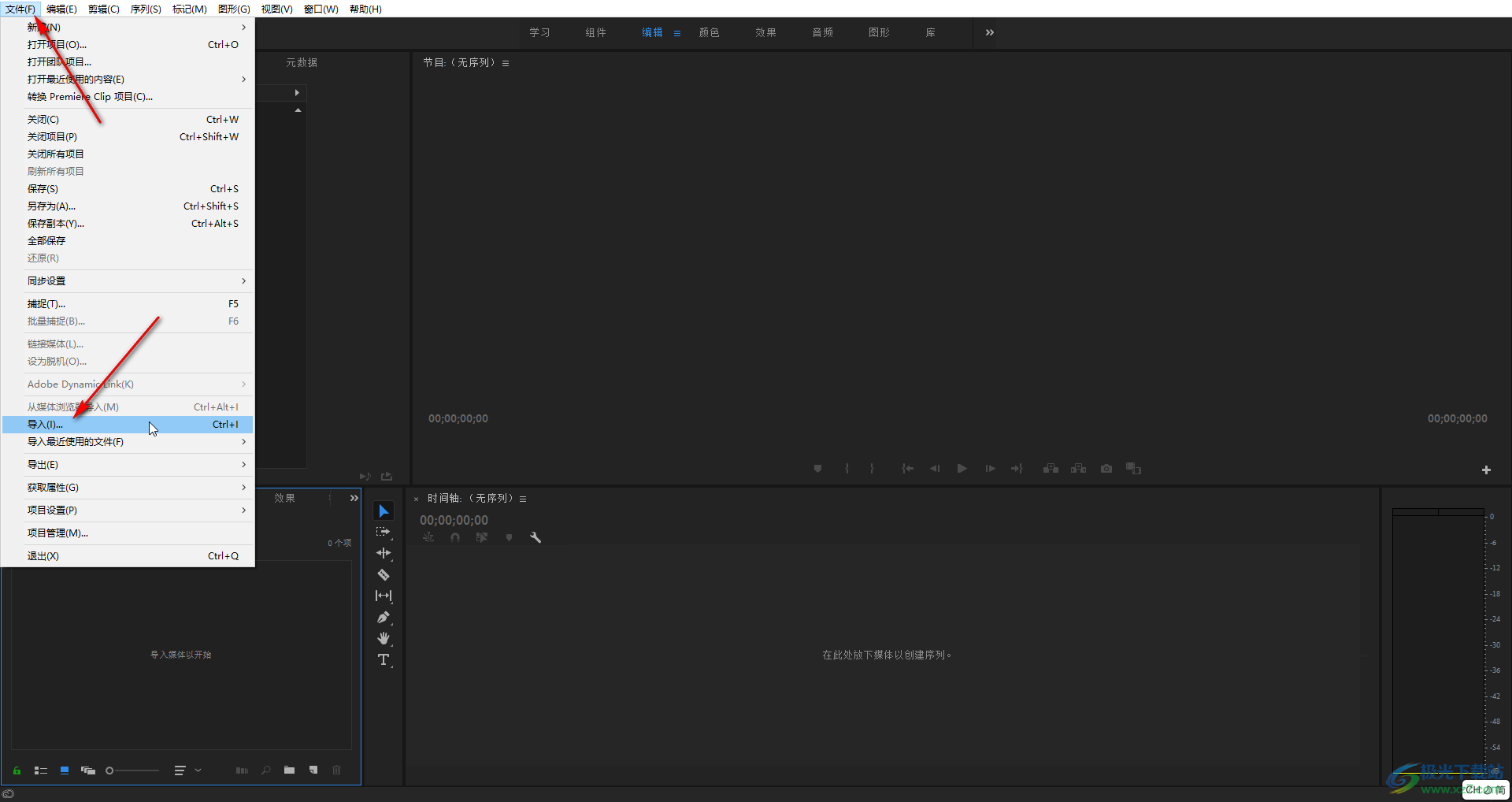Select the Type tool

click(384, 659)
